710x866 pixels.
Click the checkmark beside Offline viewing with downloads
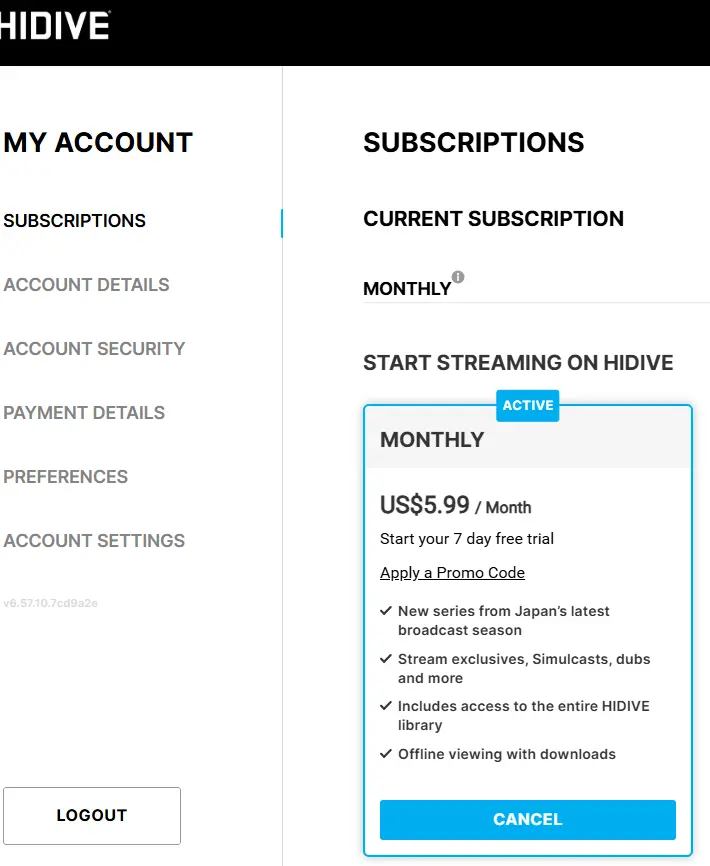click(x=386, y=754)
